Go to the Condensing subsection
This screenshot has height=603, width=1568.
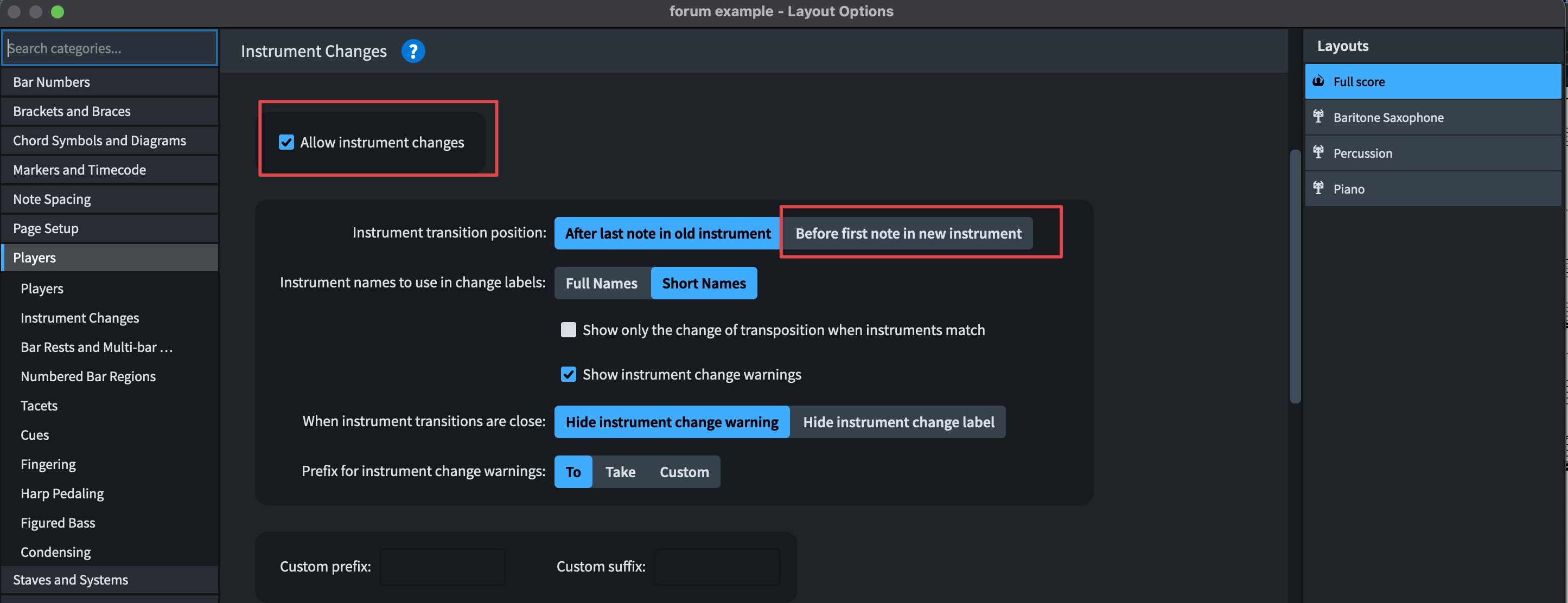[x=55, y=552]
